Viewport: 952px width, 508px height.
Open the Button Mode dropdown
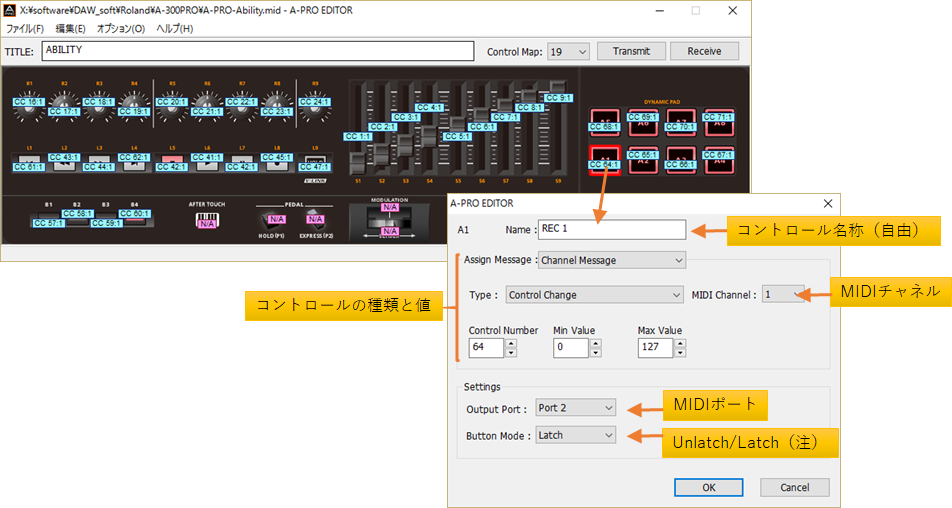[x=576, y=435]
